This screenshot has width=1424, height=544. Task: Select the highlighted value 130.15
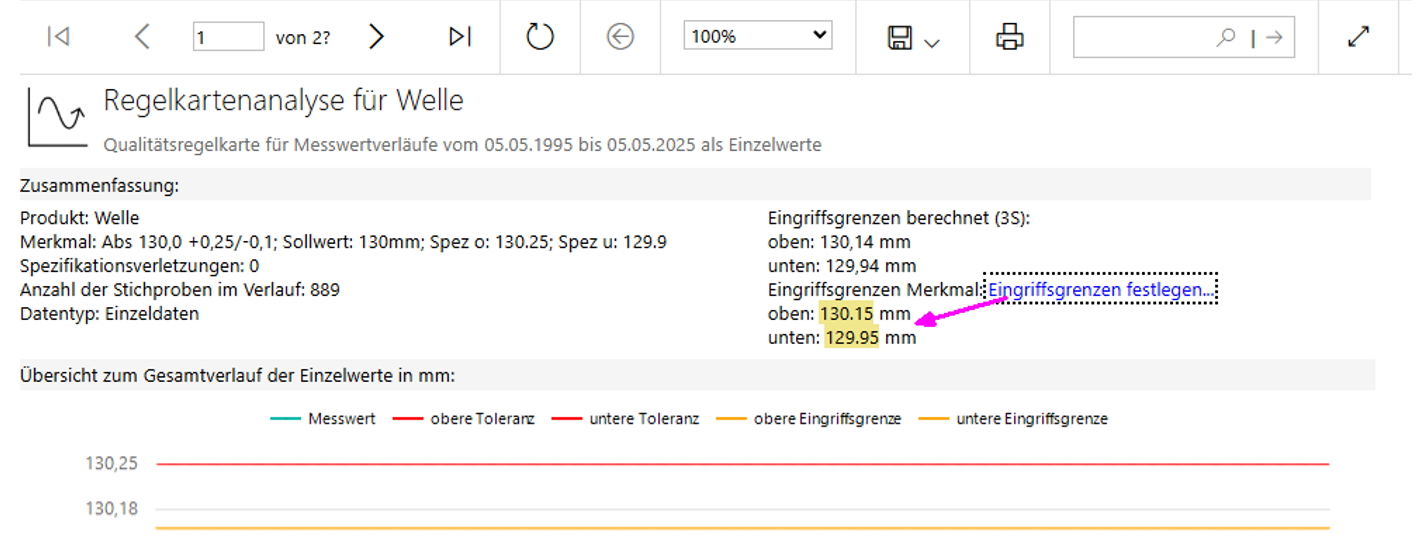click(847, 314)
